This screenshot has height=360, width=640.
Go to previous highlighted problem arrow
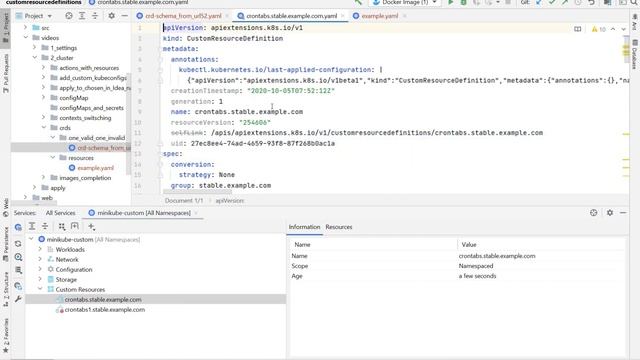[x=613, y=29]
